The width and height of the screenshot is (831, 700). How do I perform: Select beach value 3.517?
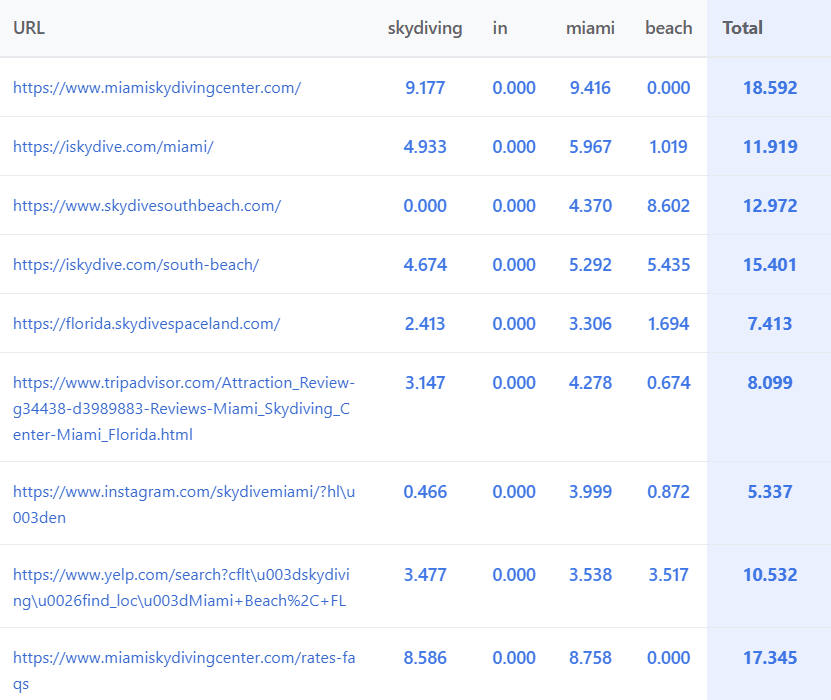pos(668,574)
